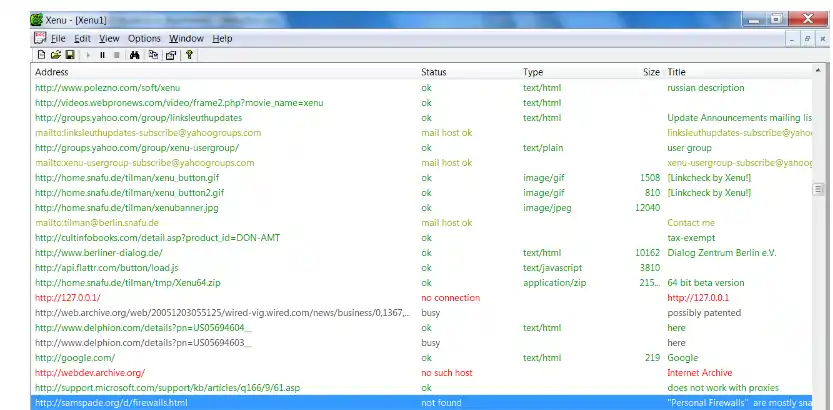Click the Xenu document icon beside File
This screenshot has width=833, height=410.
40,38
